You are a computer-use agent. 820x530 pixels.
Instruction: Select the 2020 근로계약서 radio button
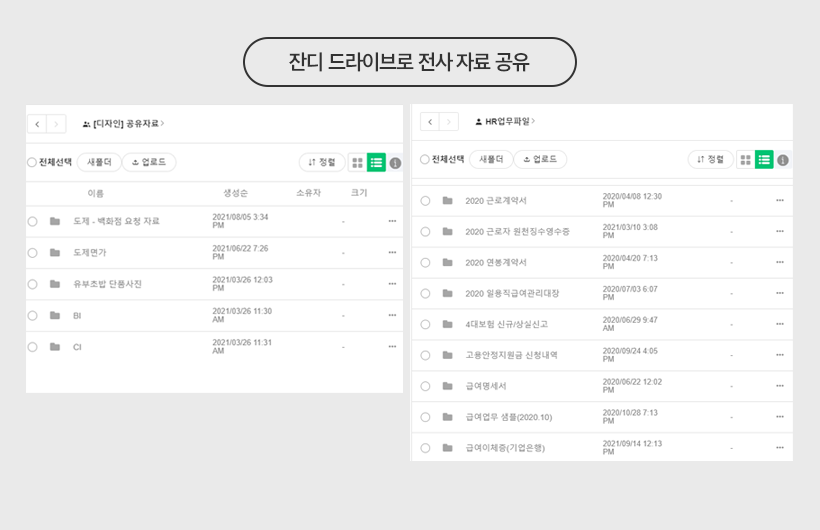pyautogui.click(x=425, y=201)
